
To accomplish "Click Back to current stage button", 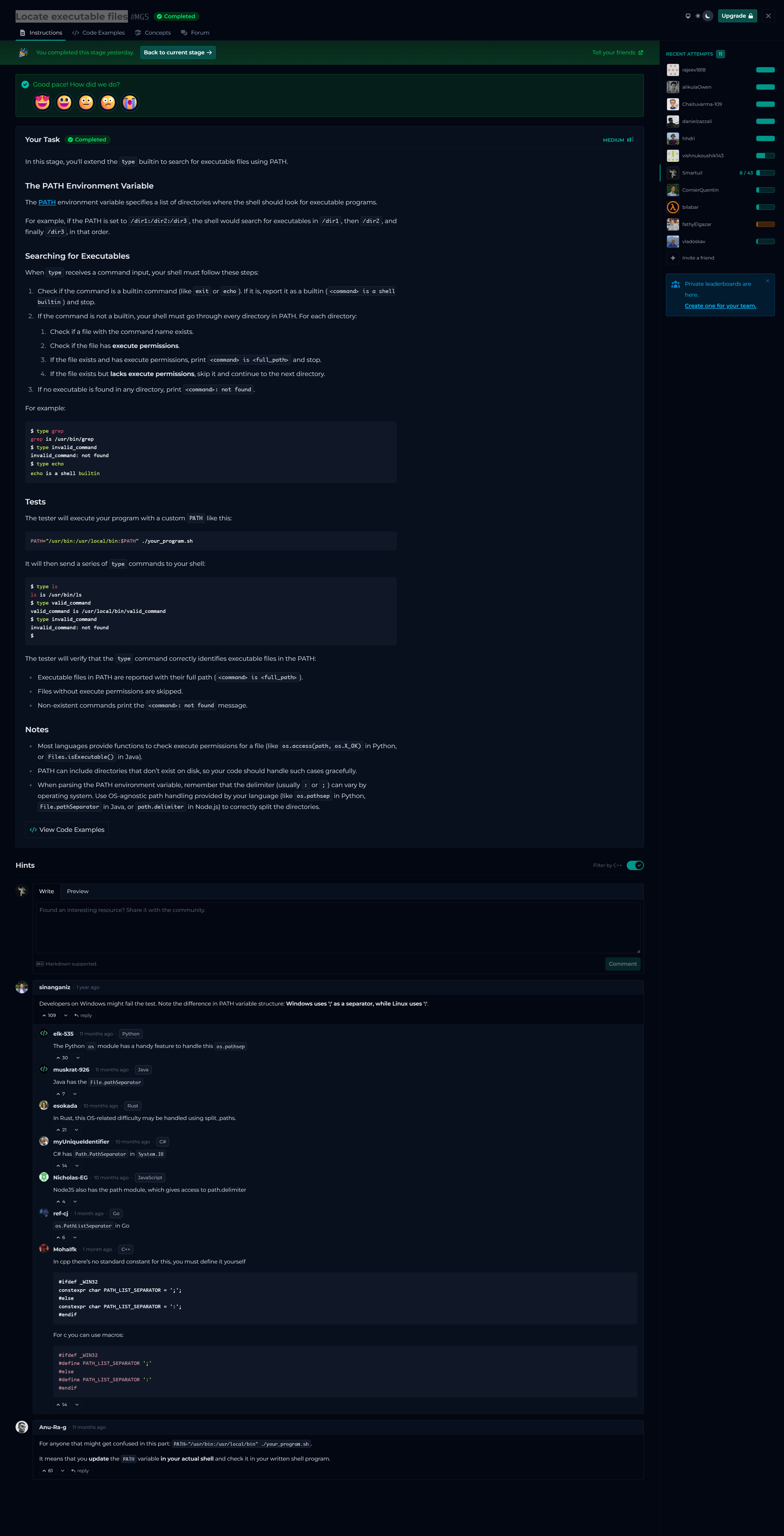I will (x=178, y=53).
